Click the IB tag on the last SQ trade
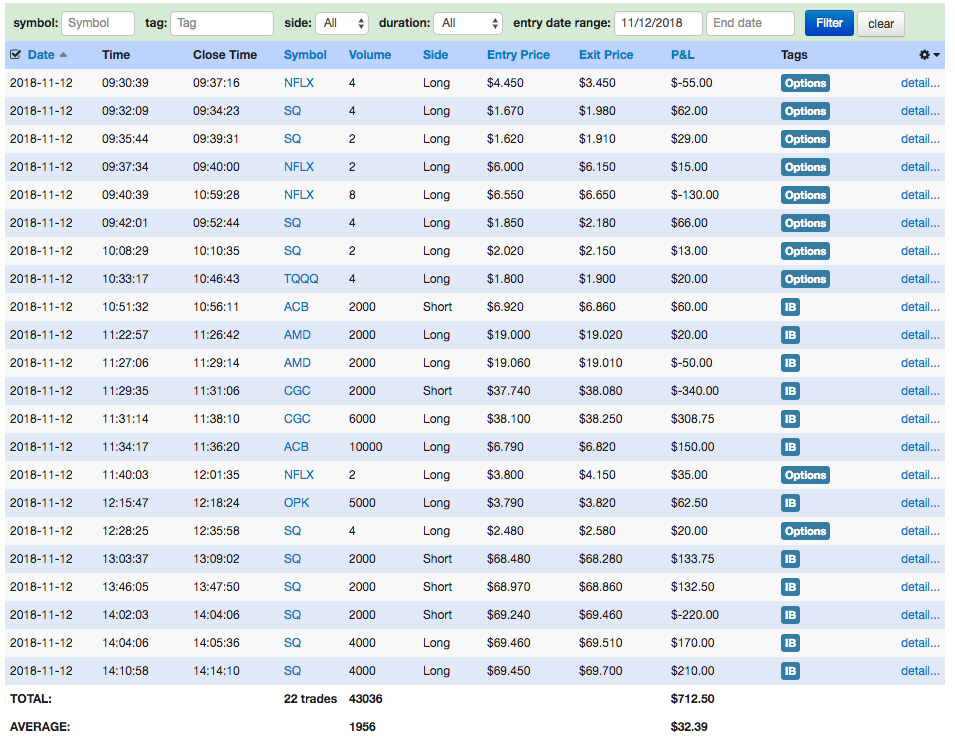 tap(790, 671)
